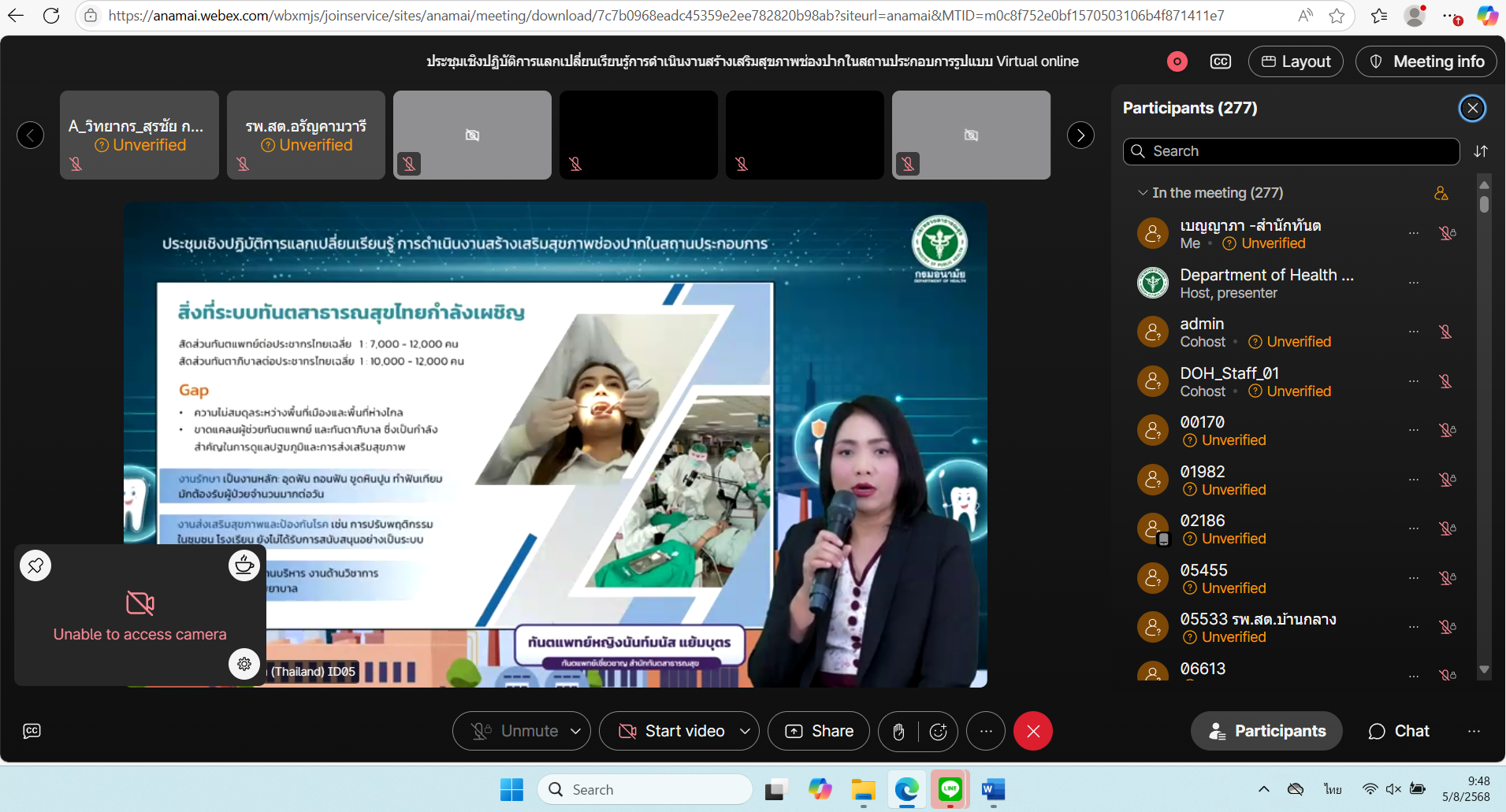Image resolution: width=1506 pixels, height=812 pixels.
Task: Toggle Unmute microphone button
Action: pyautogui.click(x=514, y=732)
